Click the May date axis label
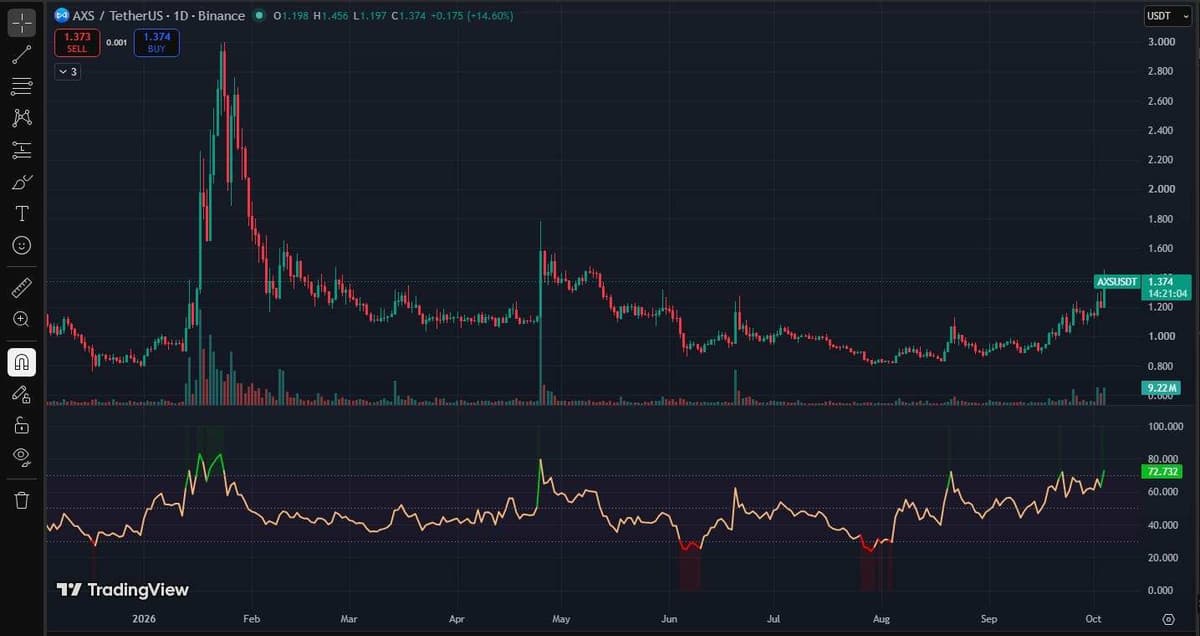1200x636 pixels. [561, 620]
